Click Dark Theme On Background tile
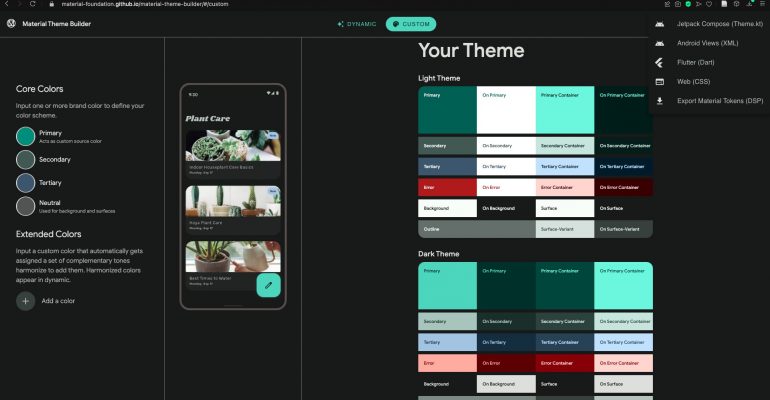770x400 pixels. (506, 384)
